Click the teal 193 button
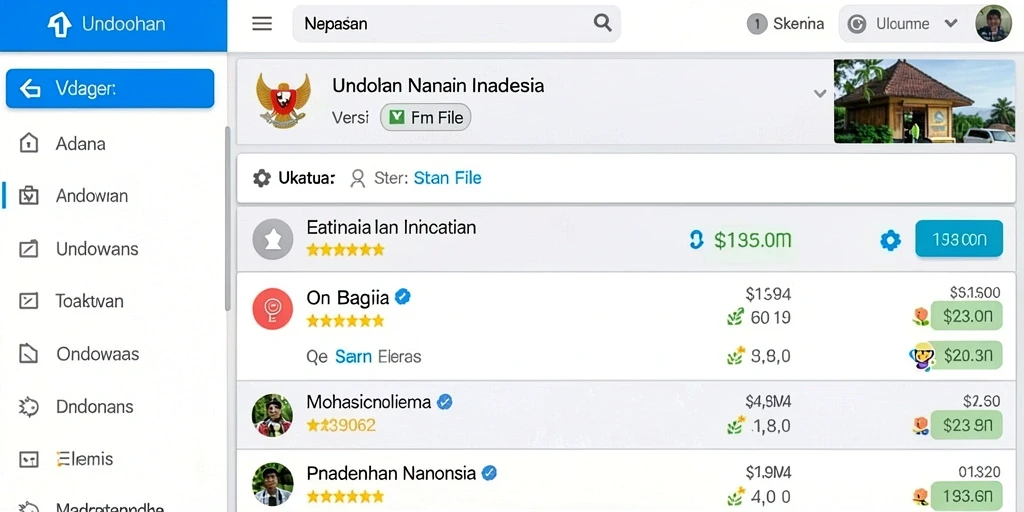This screenshot has height=512, width=1024. (x=959, y=238)
